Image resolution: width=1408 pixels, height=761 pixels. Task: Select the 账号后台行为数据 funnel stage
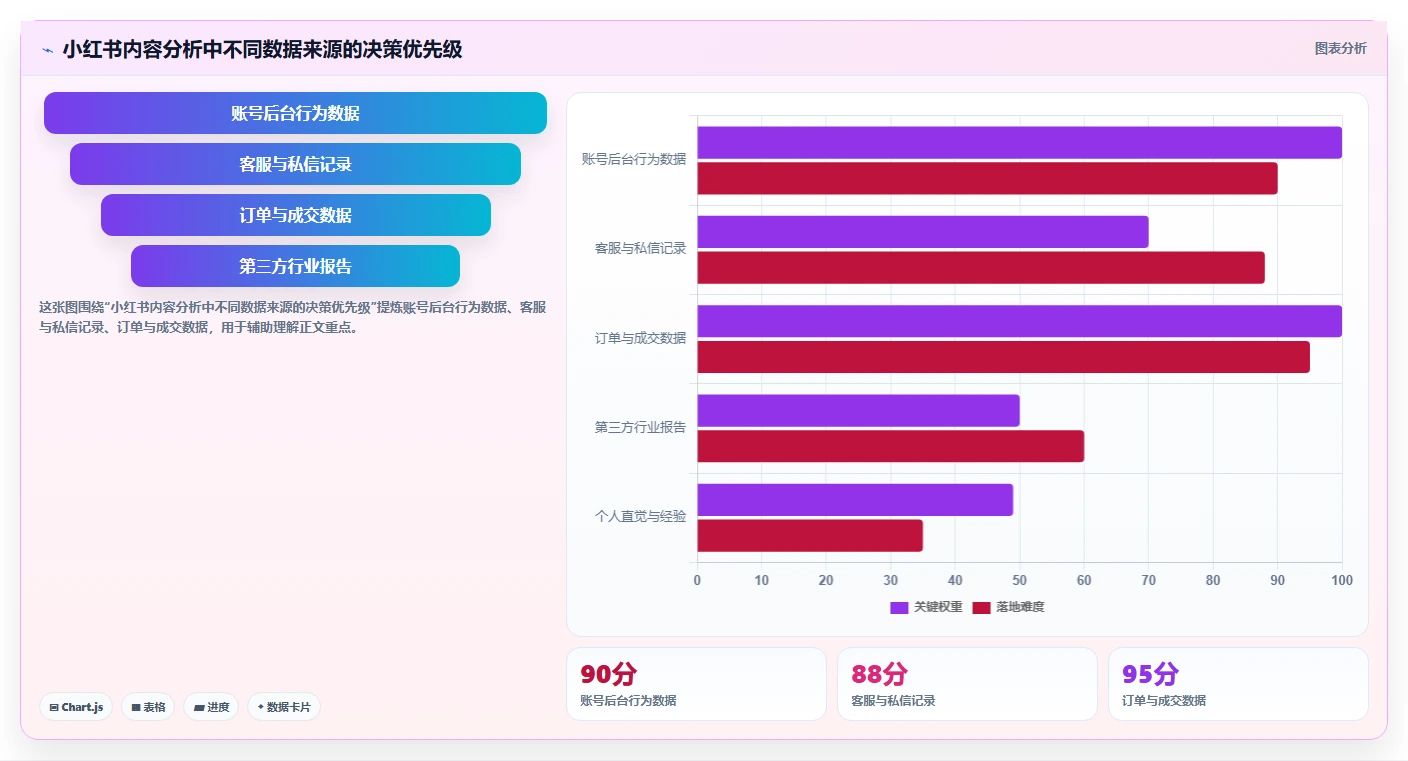(x=295, y=113)
